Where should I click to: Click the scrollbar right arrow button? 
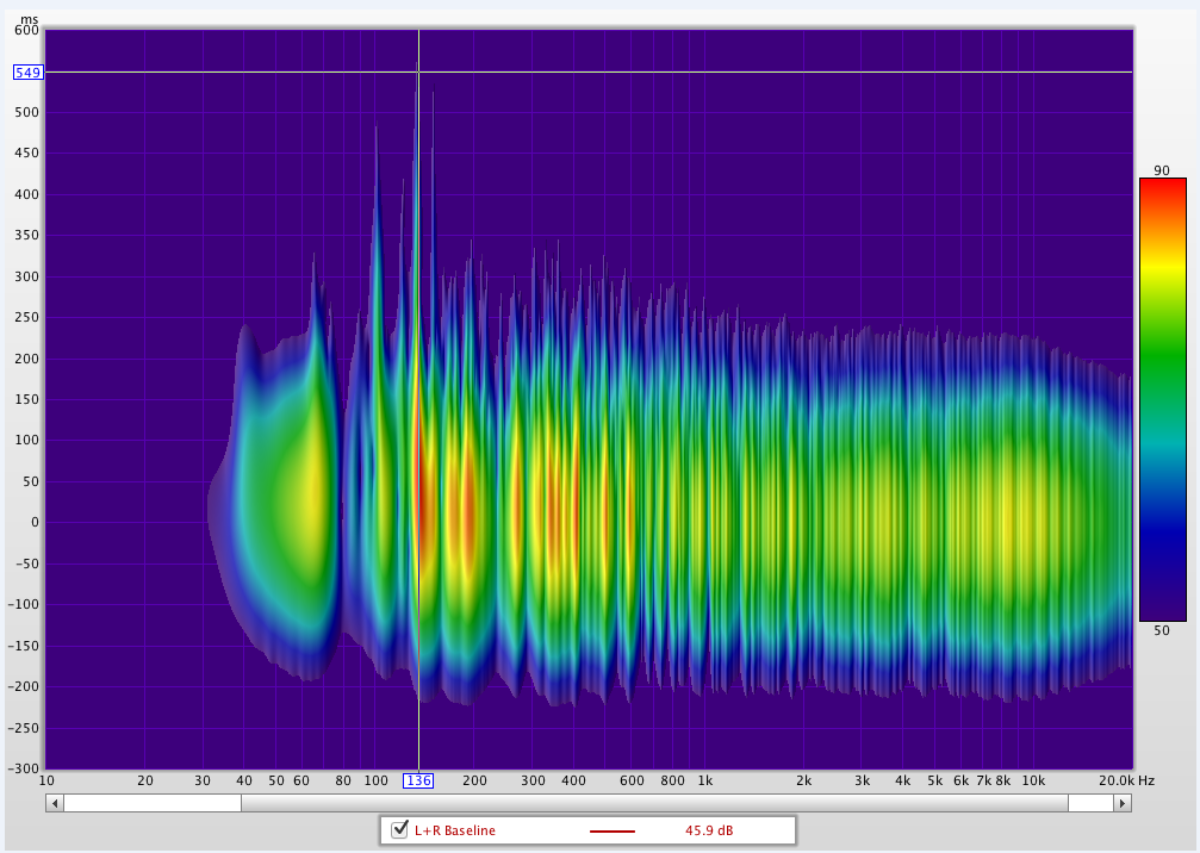pyautogui.click(x=1123, y=803)
